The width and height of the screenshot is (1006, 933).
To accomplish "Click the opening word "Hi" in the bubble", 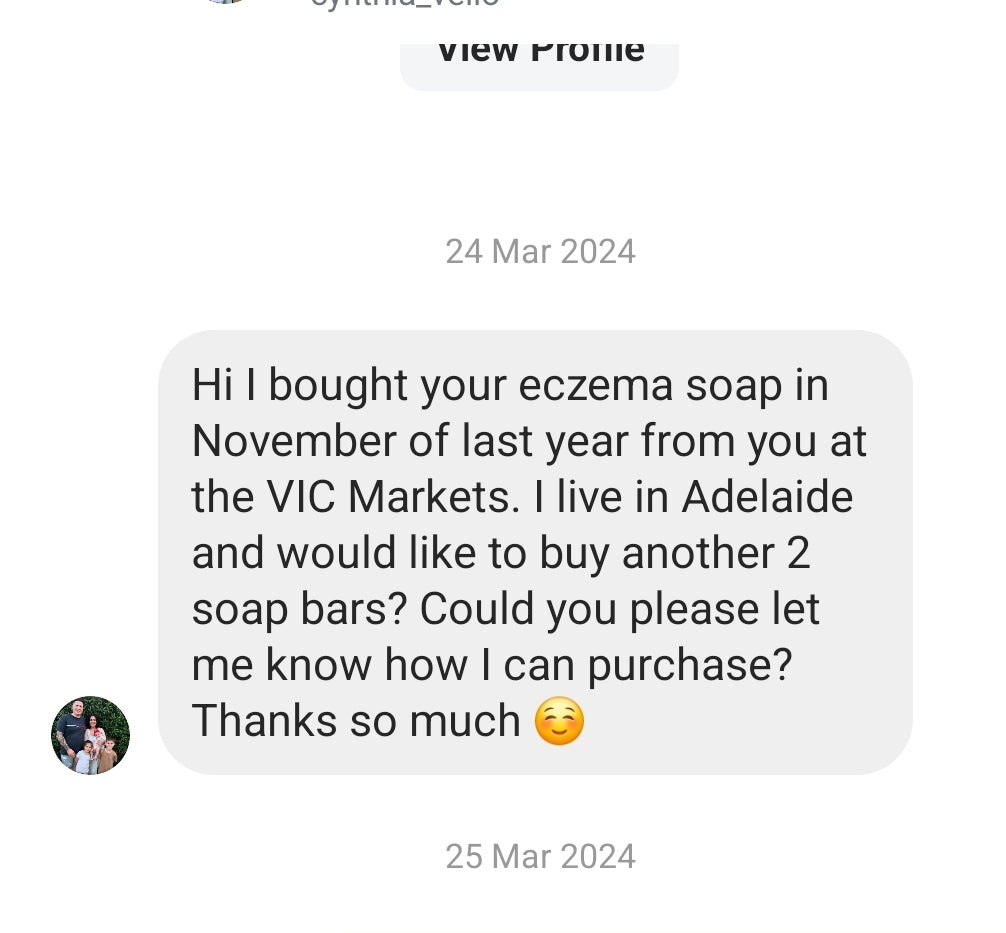I will (x=212, y=386).
